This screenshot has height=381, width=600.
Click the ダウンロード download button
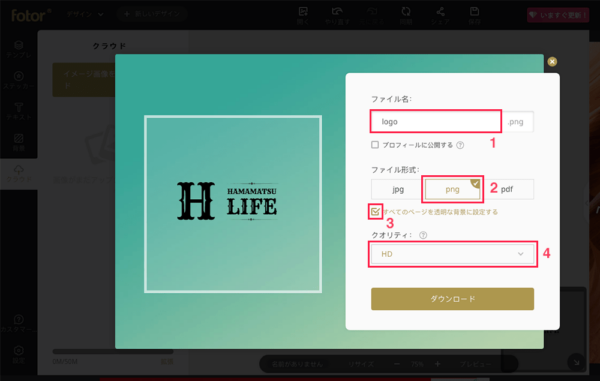click(452, 299)
